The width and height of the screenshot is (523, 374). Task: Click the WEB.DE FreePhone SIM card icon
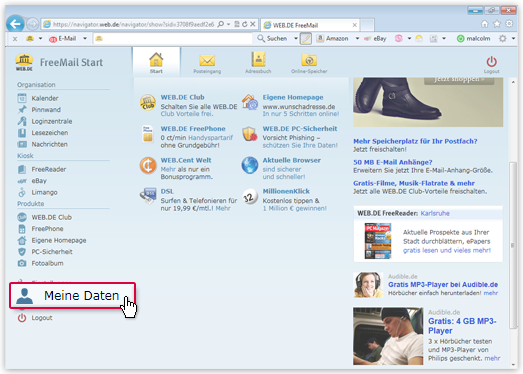pos(147,134)
